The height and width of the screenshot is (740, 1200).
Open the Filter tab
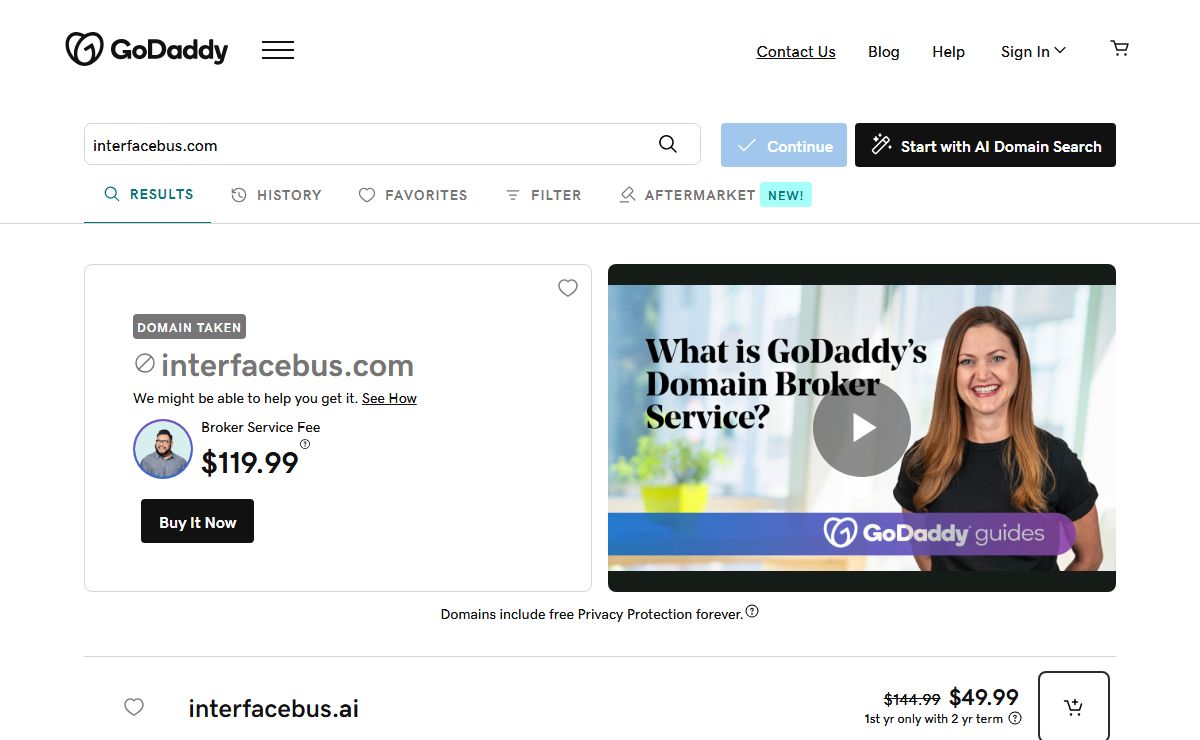coord(543,195)
